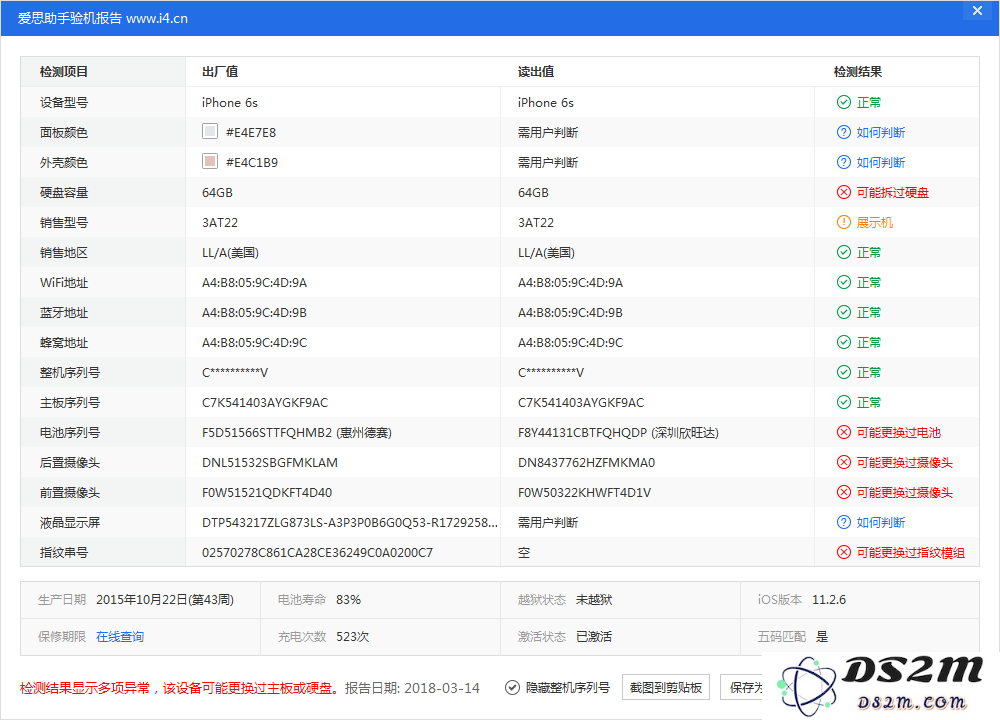Click the 读出值 column header
1000x720 pixels.
[536, 71]
